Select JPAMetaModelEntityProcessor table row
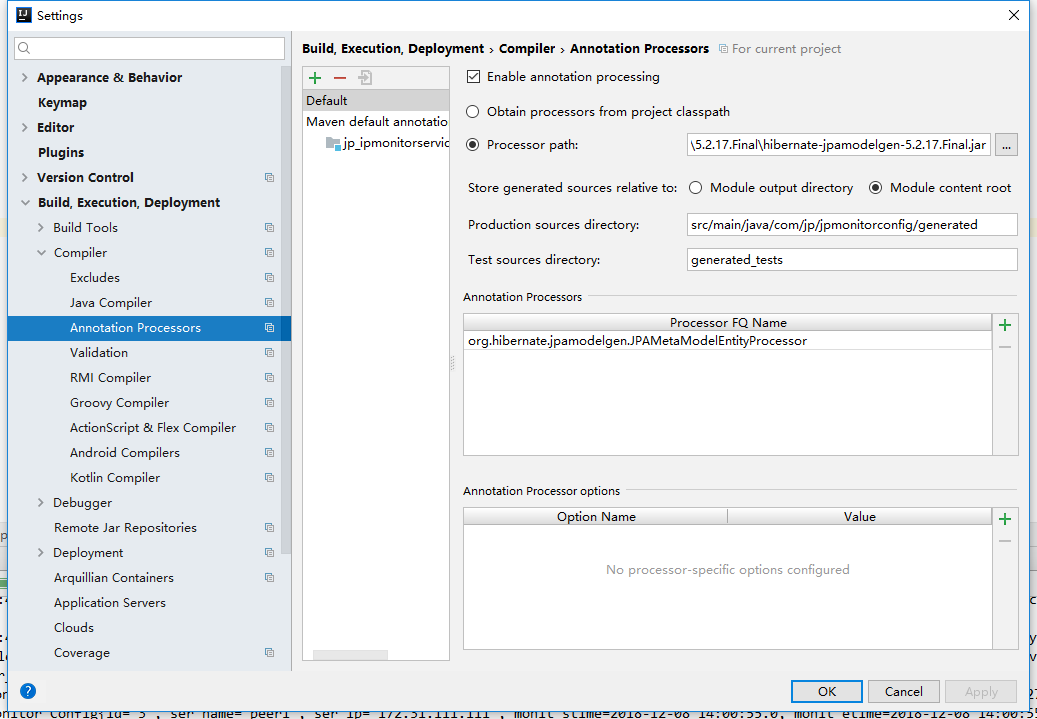 727,341
